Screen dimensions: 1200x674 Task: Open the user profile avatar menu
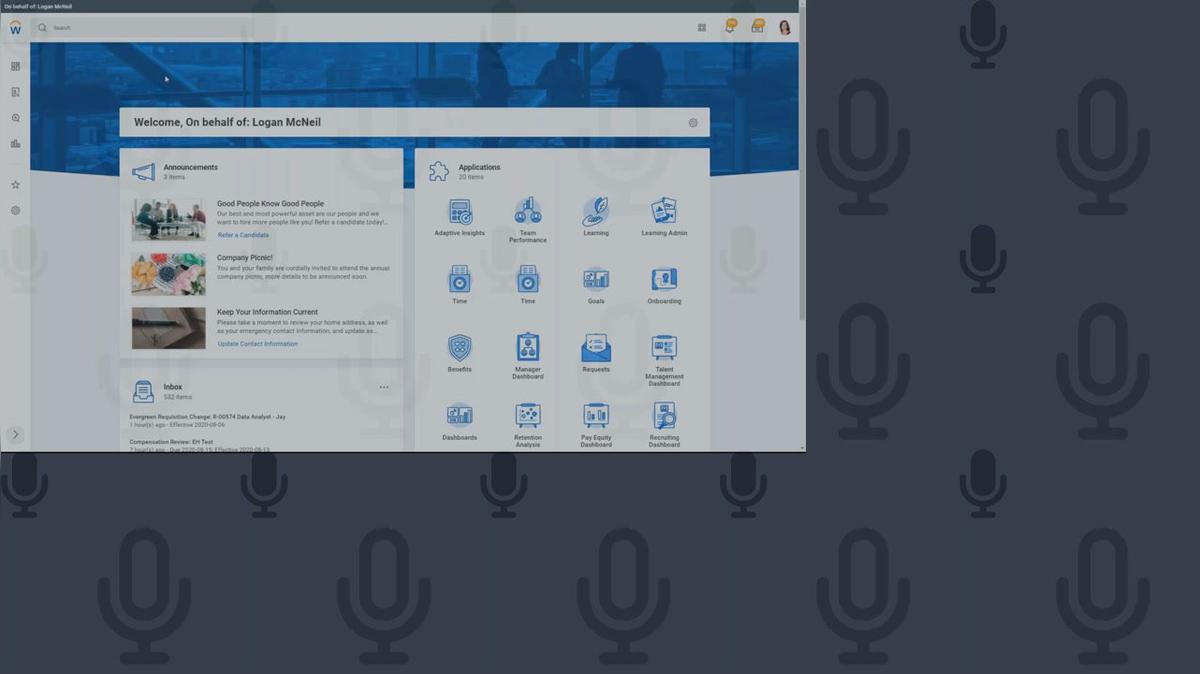coord(785,28)
